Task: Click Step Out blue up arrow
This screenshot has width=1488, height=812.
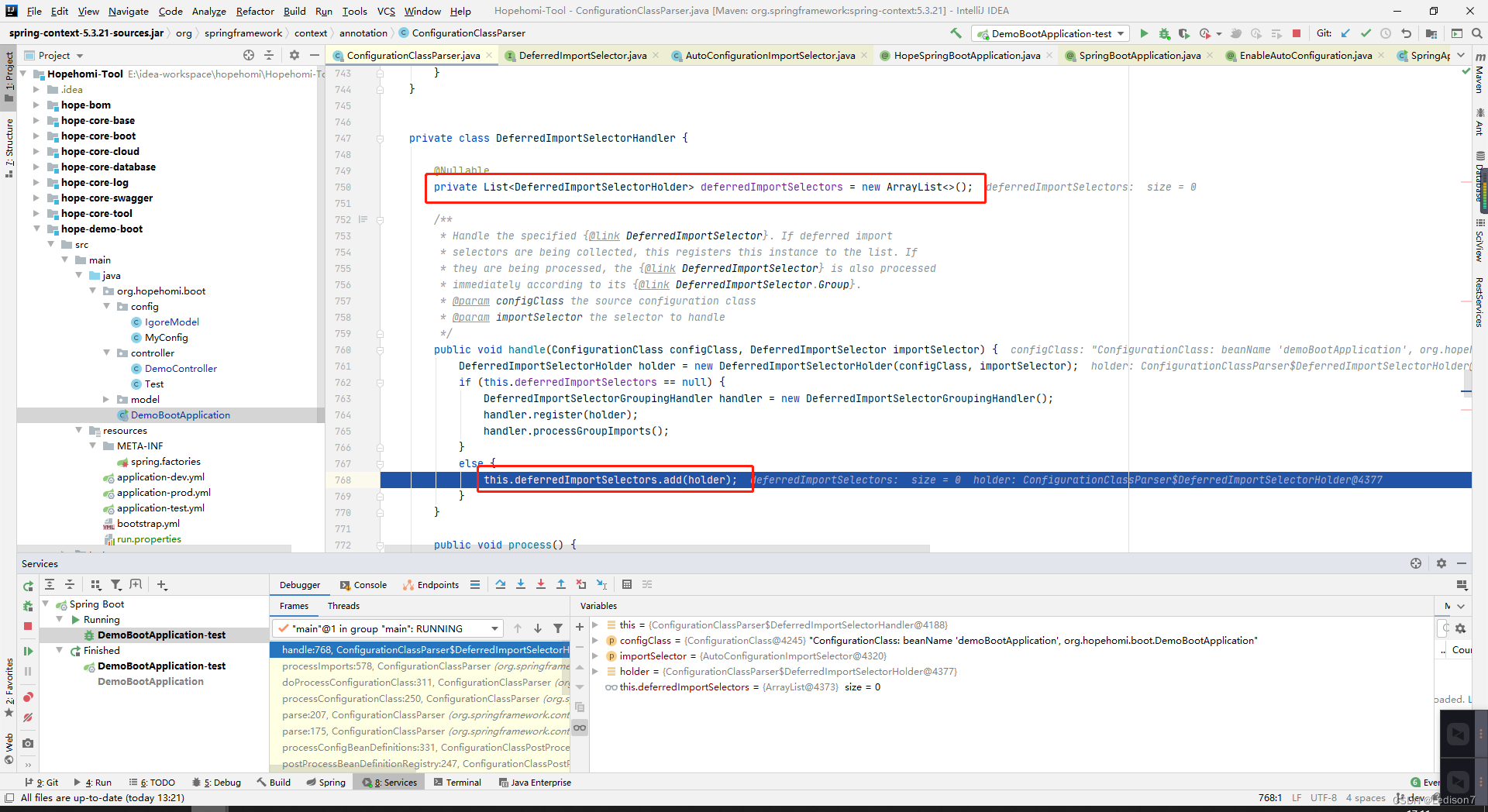Action: point(561,584)
